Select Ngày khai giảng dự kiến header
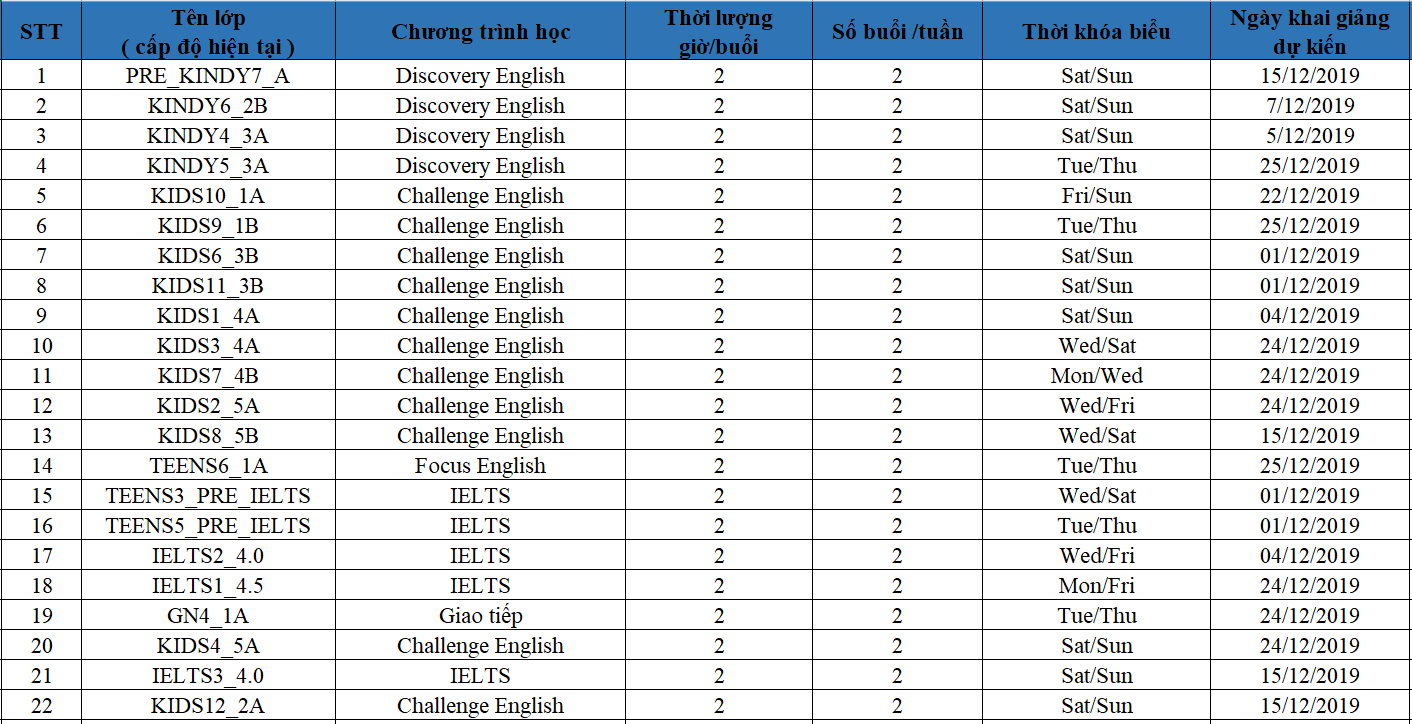The width and height of the screenshot is (1412, 724). 1310,31
